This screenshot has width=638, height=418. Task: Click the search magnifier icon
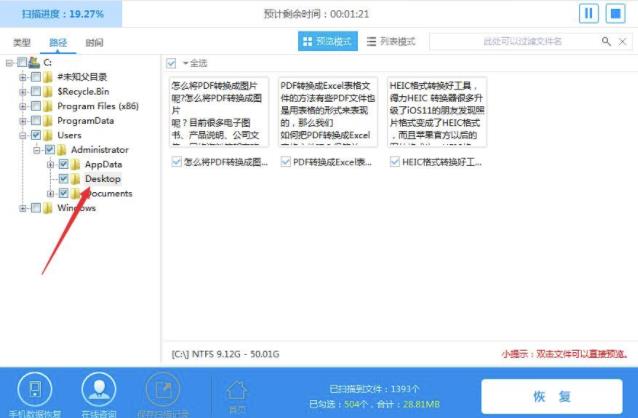click(606, 41)
